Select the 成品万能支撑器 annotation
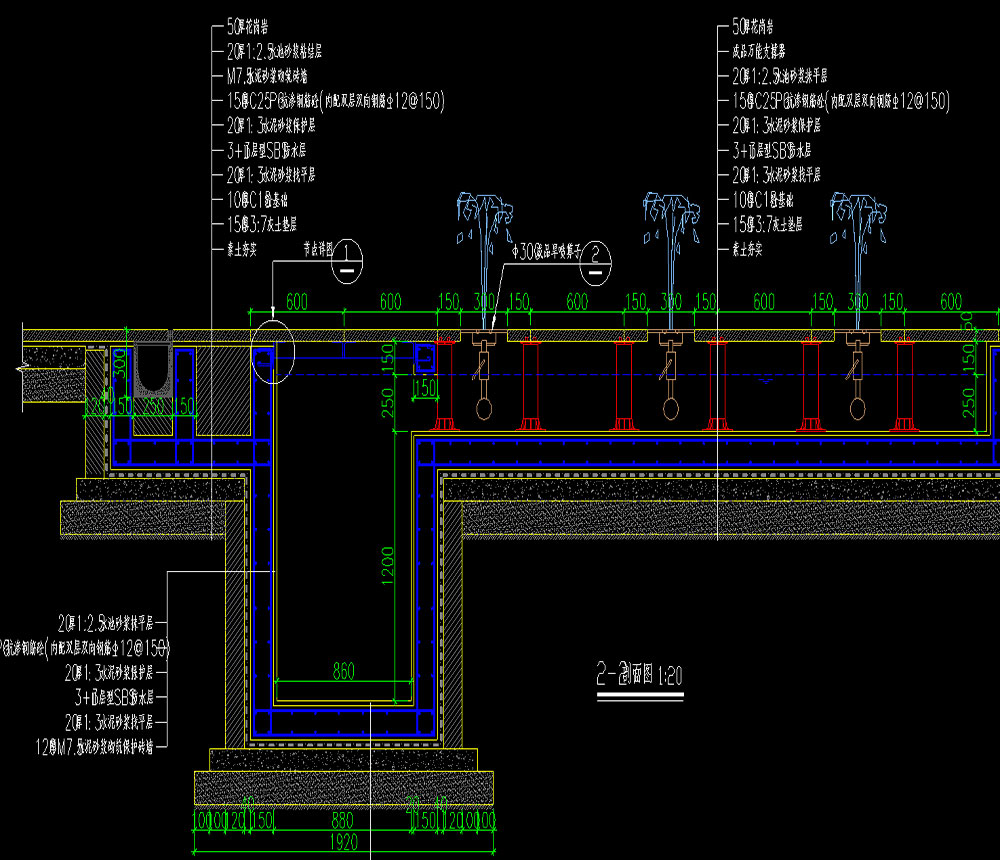1000x860 pixels. click(x=758, y=52)
